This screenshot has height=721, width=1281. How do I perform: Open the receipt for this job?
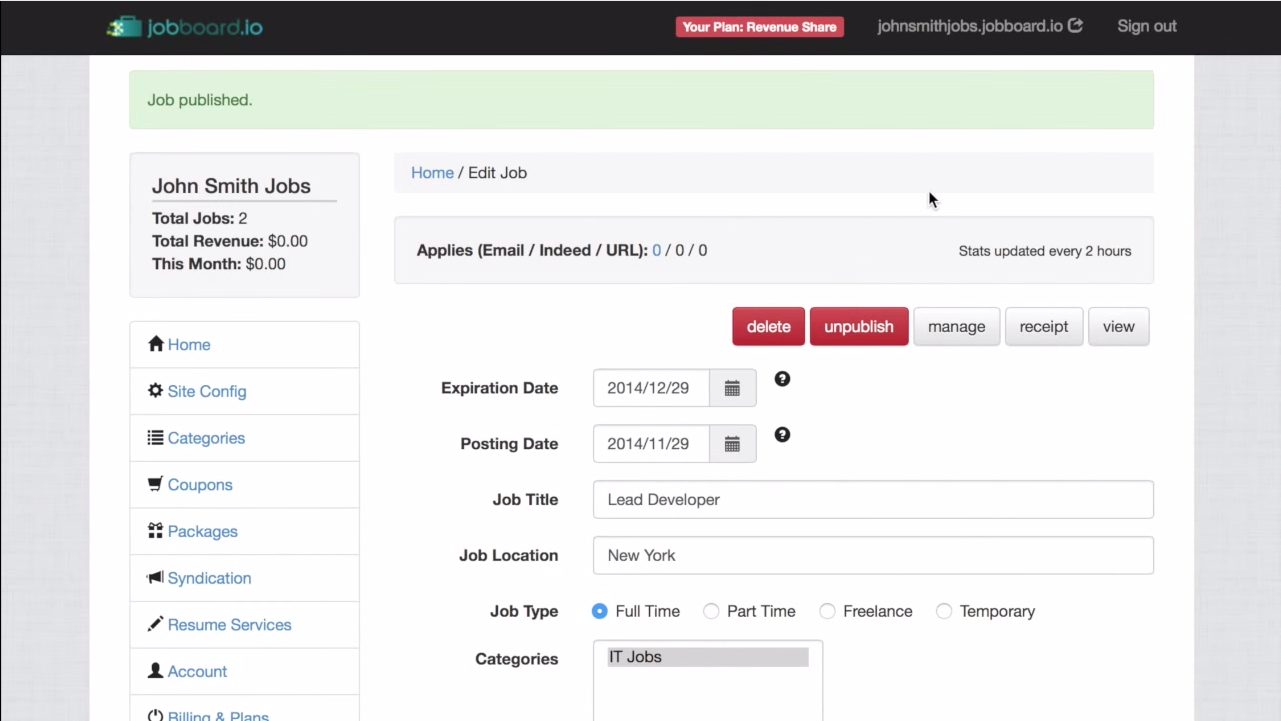coord(1044,327)
